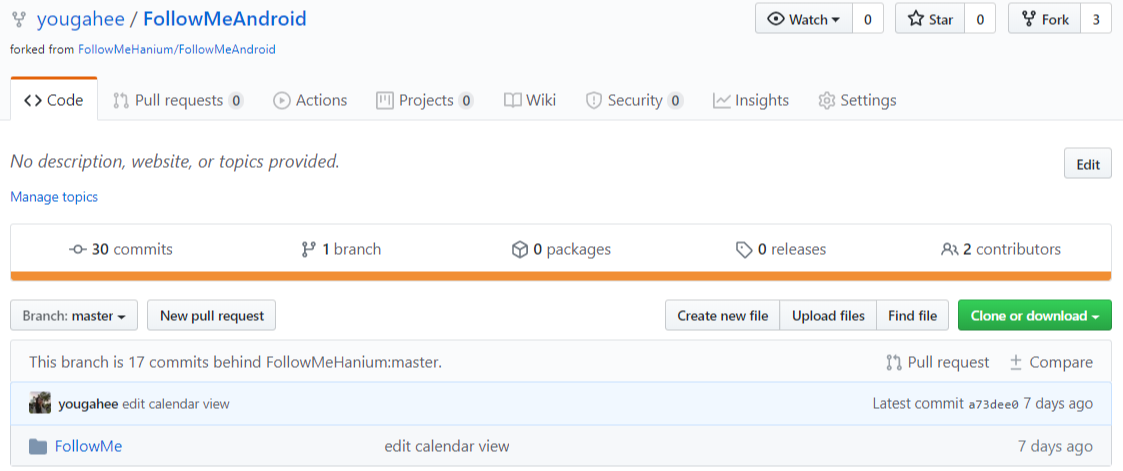Image resolution: width=1123 pixels, height=471 pixels.
Task: Open the latest commit message edit calendar view
Action: pyautogui.click(x=176, y=404)
